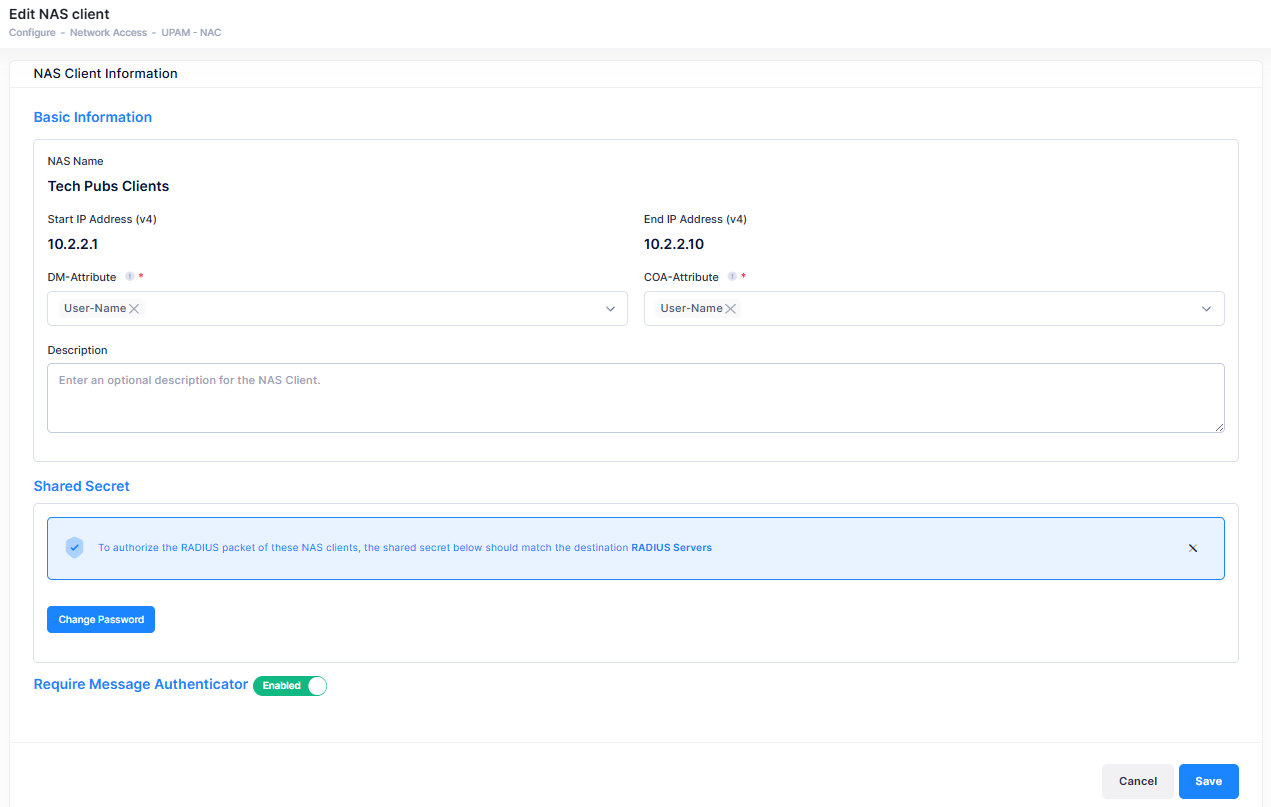Remove User-Name tag from DM-Attribute
This screenshot has width=1271, height=807.
(x=134, y=309)
